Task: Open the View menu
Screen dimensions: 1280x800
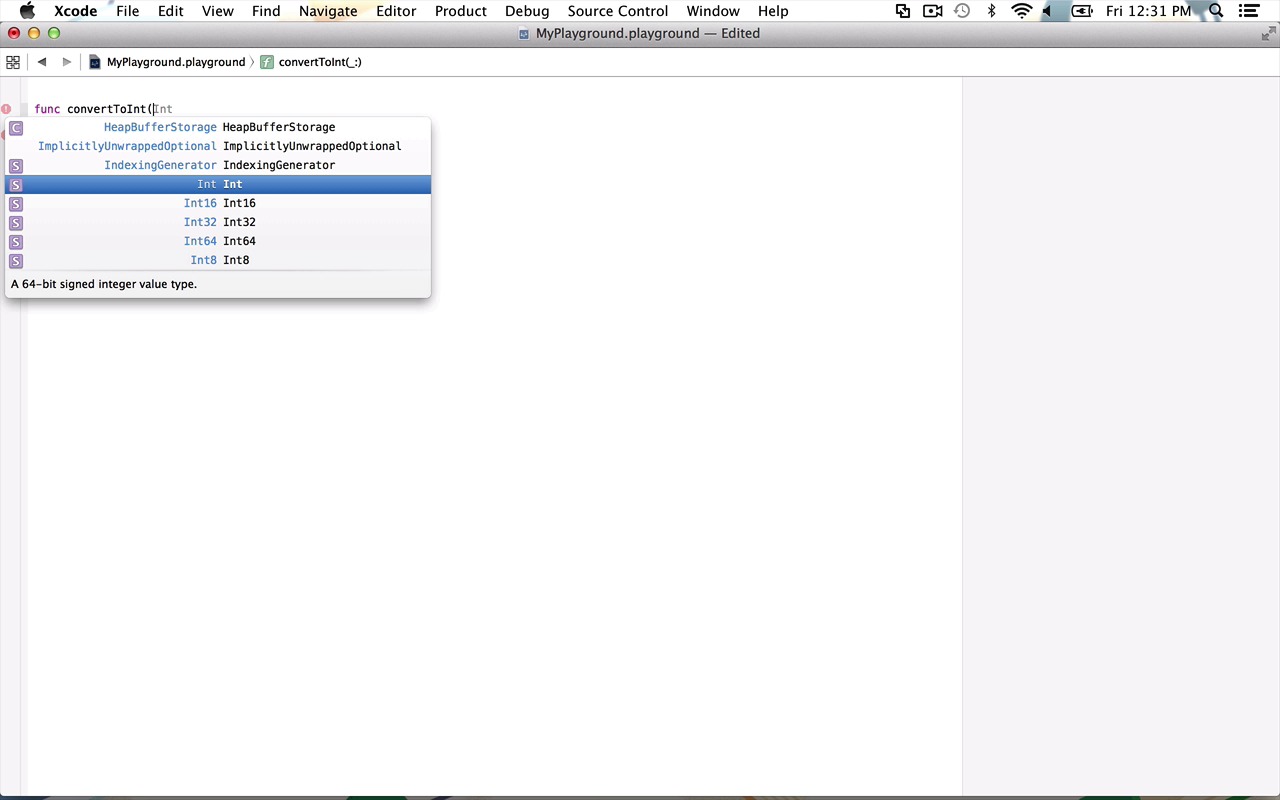Action: (217, 11)
